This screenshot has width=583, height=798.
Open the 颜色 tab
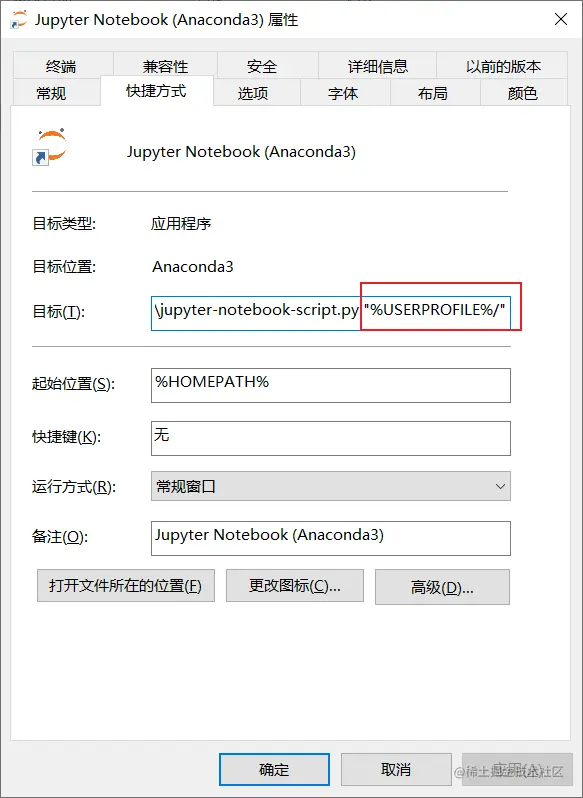point(522,93)
